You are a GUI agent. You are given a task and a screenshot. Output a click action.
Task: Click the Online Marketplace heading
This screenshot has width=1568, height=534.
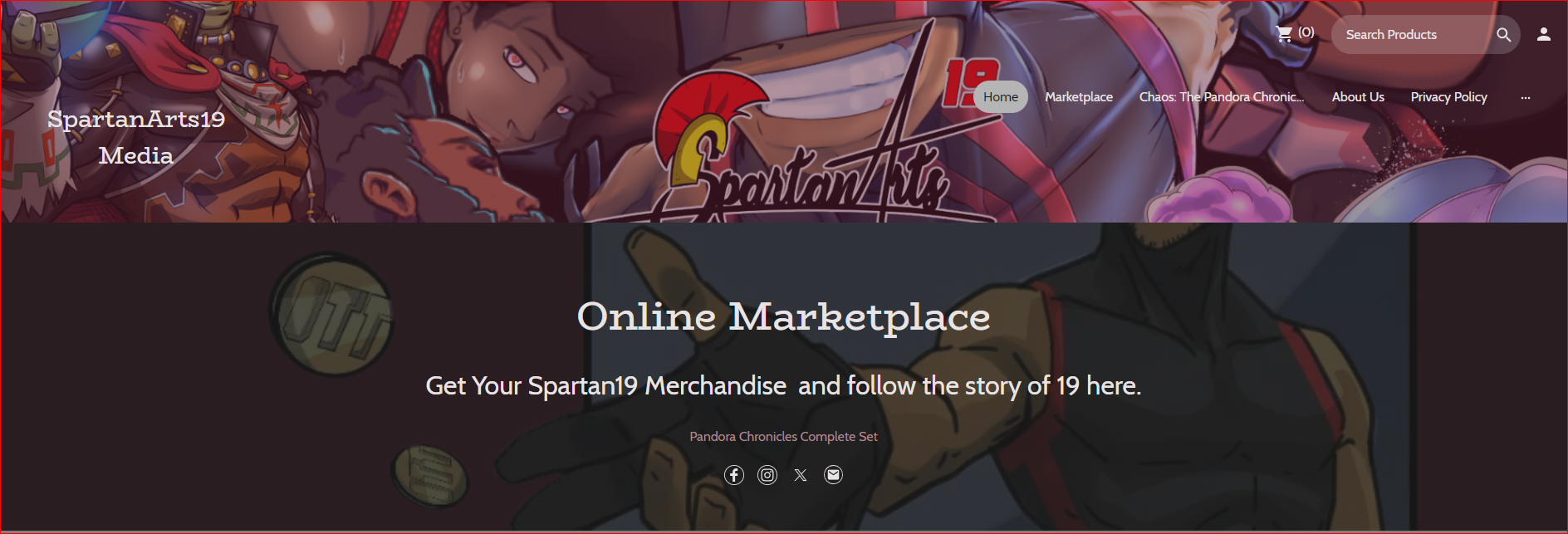784,316
